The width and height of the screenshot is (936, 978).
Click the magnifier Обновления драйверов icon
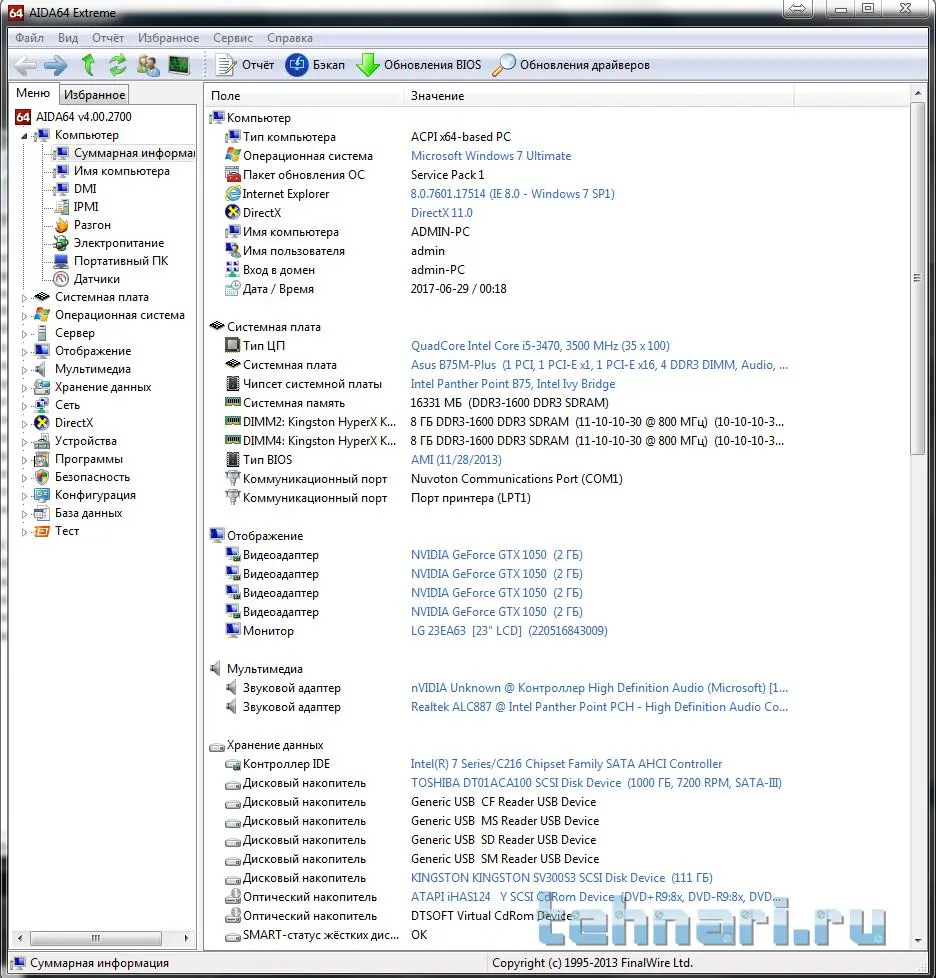click(504, 65)
